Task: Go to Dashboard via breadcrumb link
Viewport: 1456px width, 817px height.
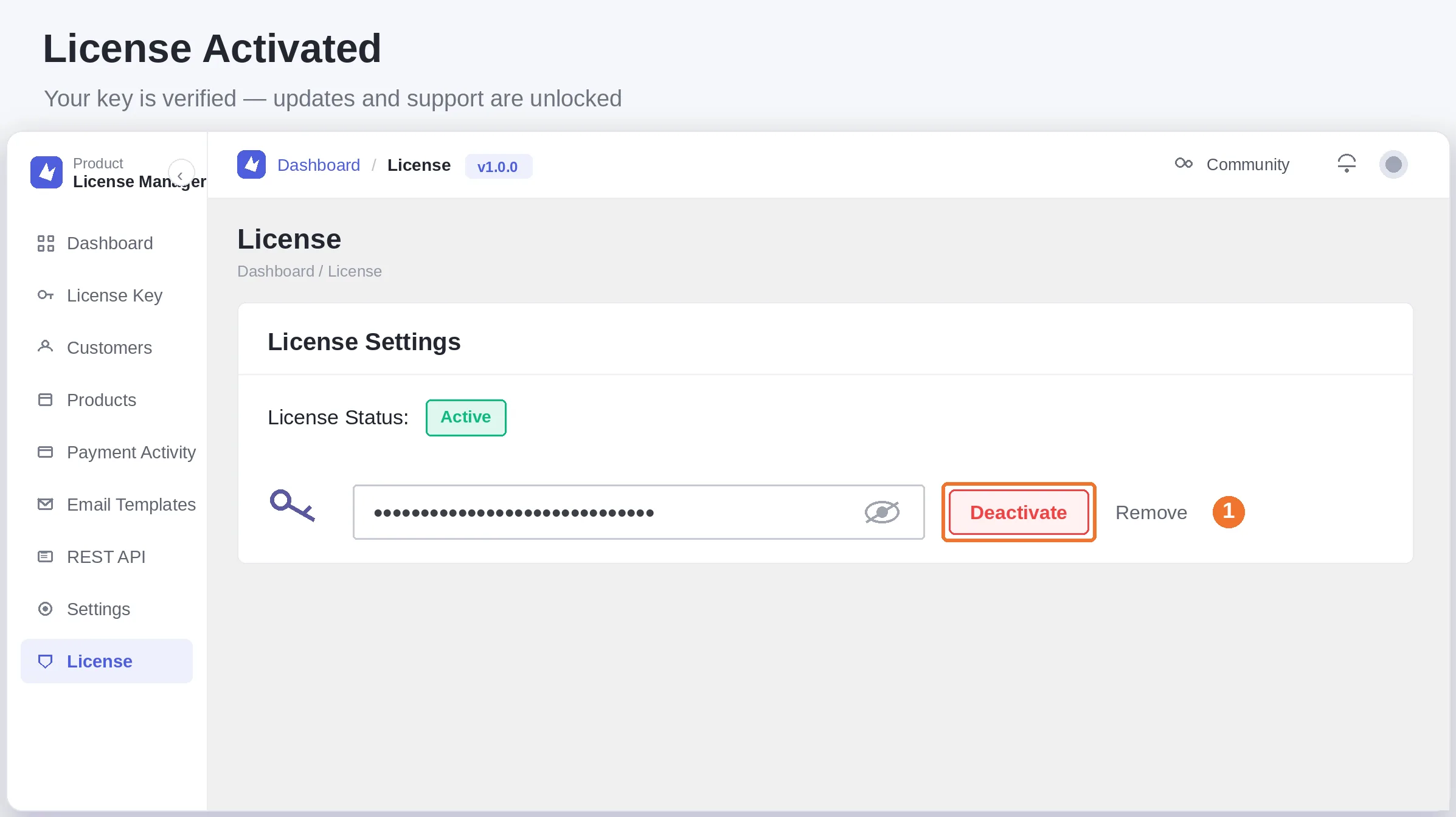Action: [319, 165]
